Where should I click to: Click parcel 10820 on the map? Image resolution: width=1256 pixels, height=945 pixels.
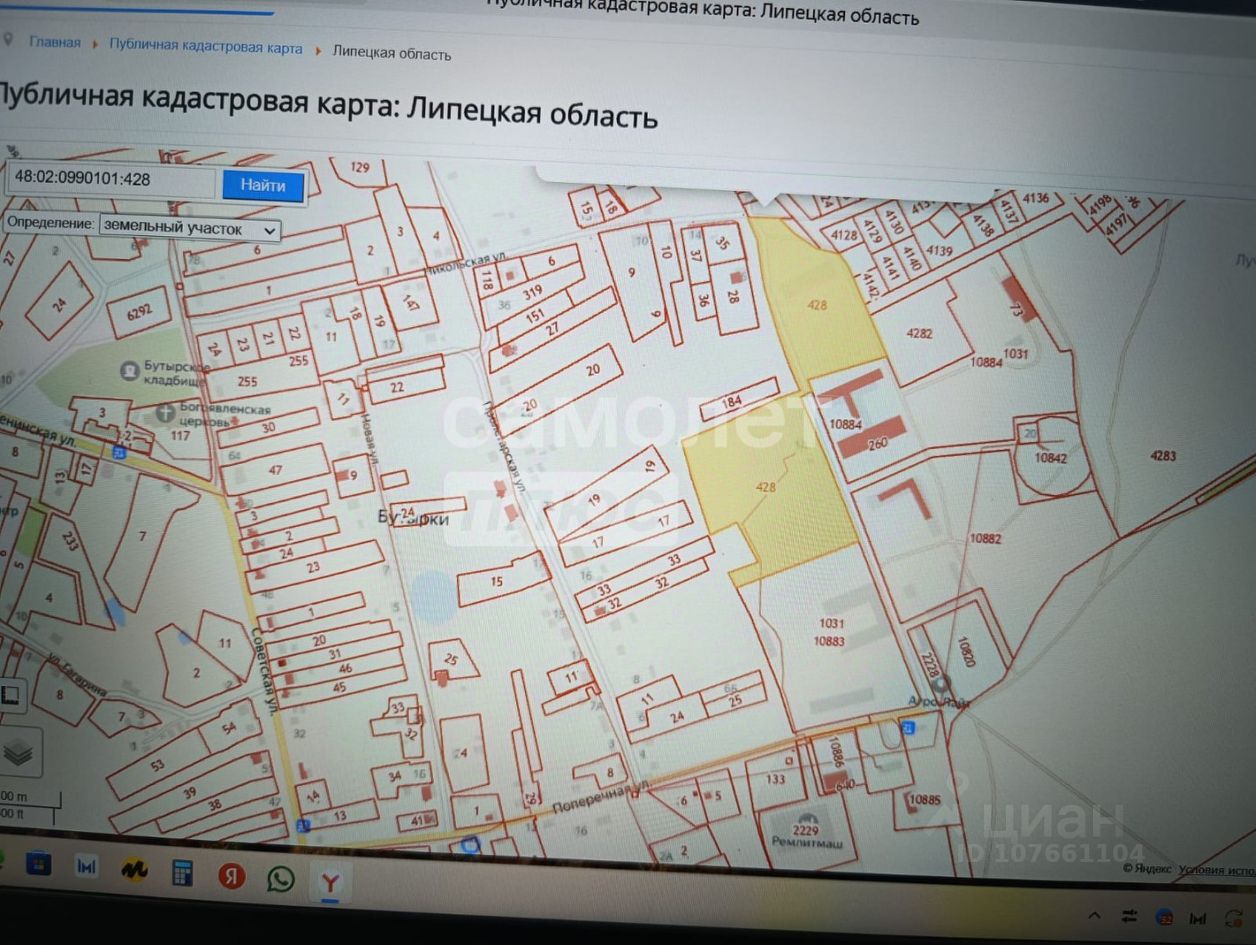(965, 652)
